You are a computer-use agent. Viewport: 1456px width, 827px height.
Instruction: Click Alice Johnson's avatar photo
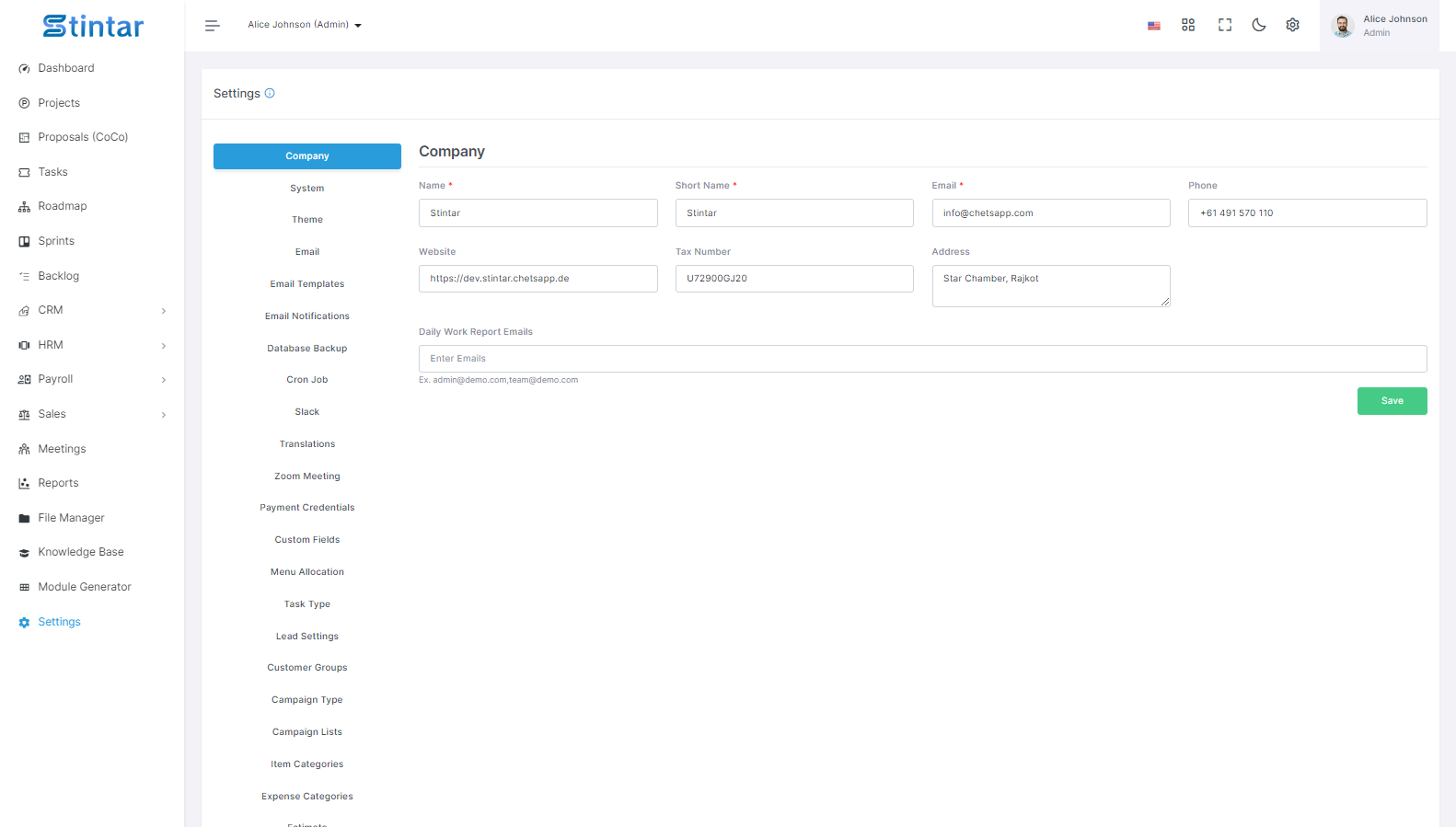pyautogui.click(x=1343, y=26)
